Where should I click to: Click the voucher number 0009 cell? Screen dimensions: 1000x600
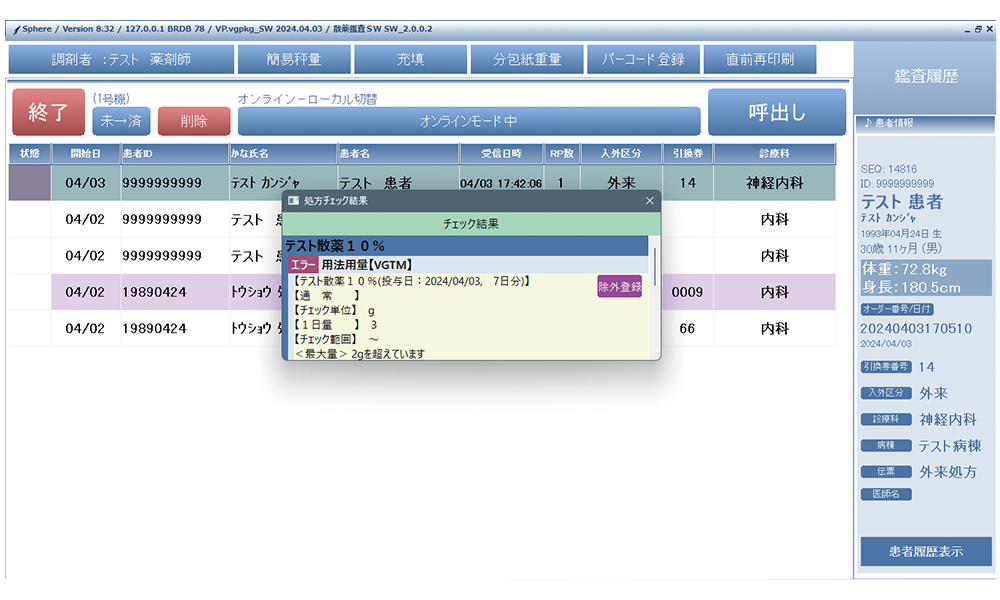pos(688,292)
